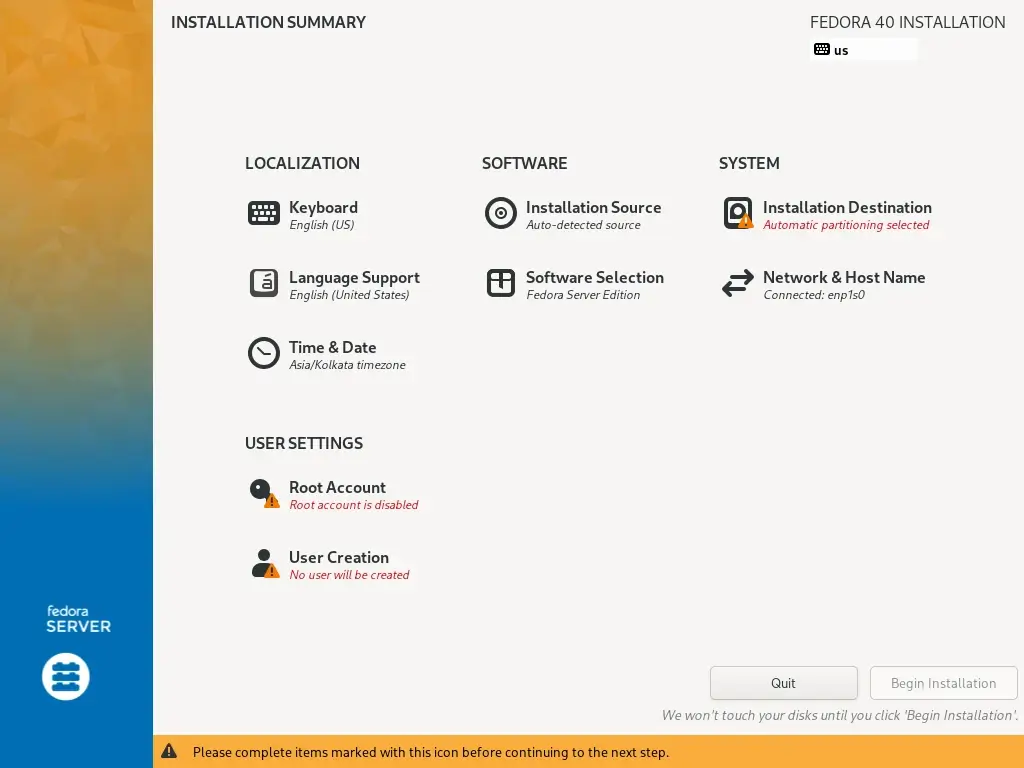1024x768 pixels.
Task: Click the Fedora Server Edition subtitle
Action: tap(583, 295)
